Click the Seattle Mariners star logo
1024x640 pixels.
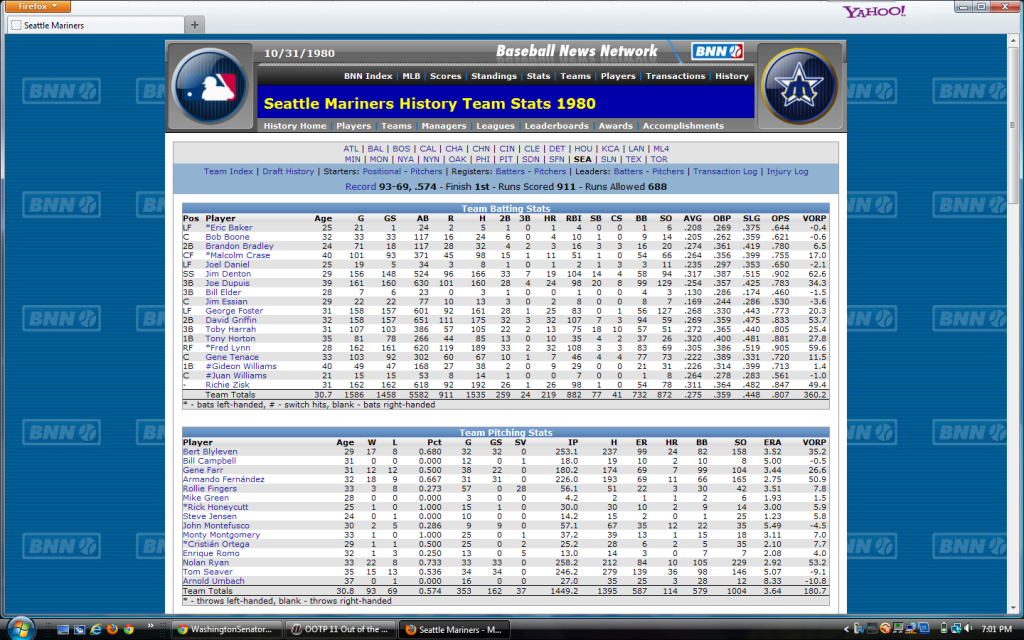[799, 86]
